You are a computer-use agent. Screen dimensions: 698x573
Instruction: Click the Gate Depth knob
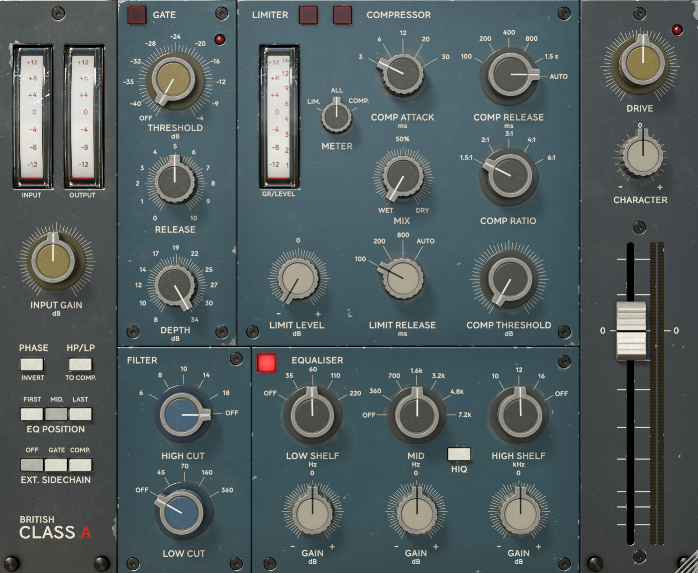pos(174,286)
